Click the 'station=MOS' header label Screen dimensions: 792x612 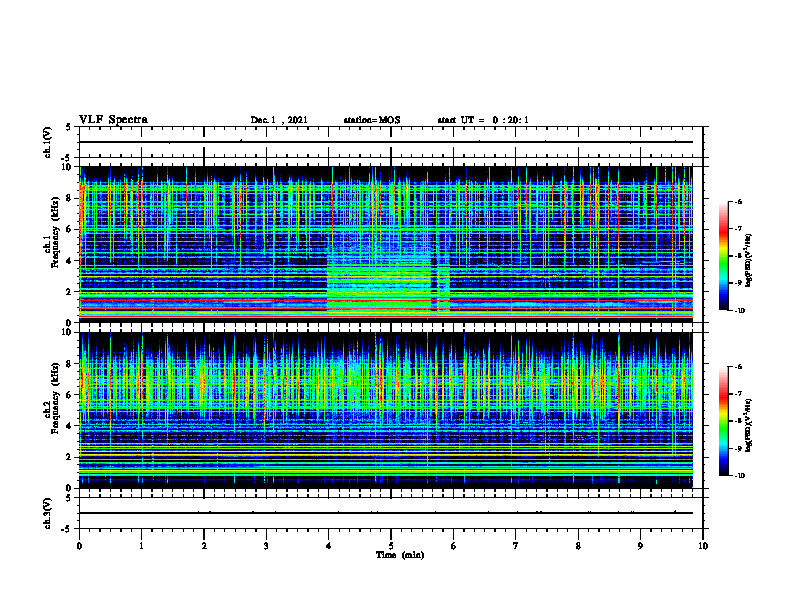(372, 120)
